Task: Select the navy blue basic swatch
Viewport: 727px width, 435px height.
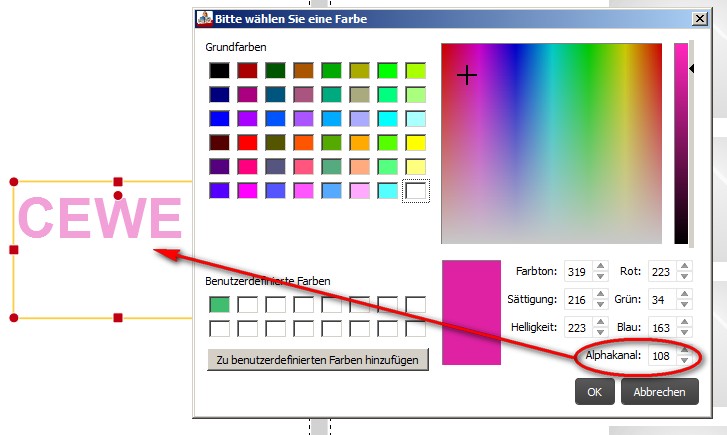Action: click(x=219, y=94)
